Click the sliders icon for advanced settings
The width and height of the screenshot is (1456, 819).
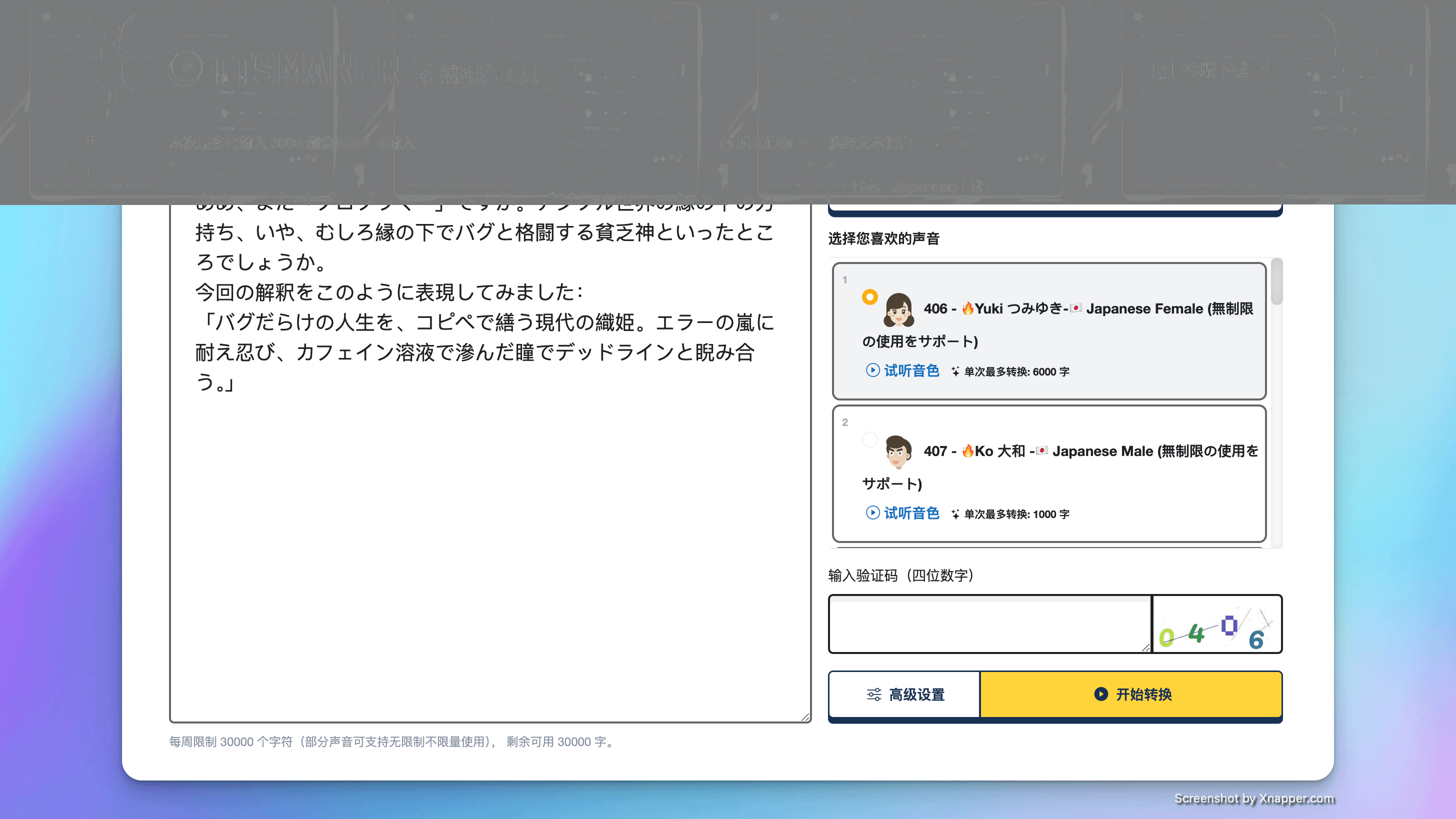point(874,694)
